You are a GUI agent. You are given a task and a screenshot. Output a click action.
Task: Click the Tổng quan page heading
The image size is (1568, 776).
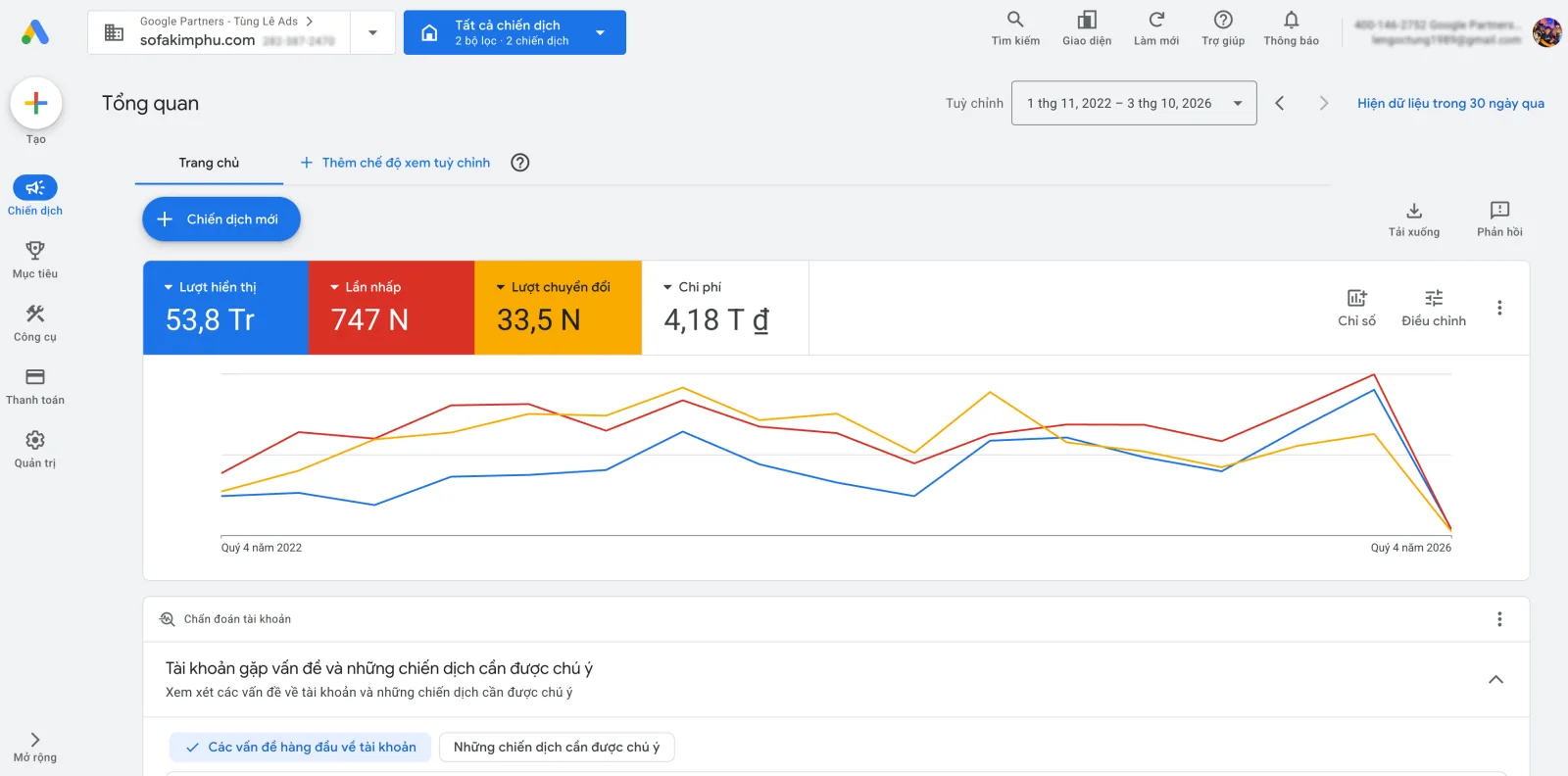pyautogui.click(x=150, y=103)
